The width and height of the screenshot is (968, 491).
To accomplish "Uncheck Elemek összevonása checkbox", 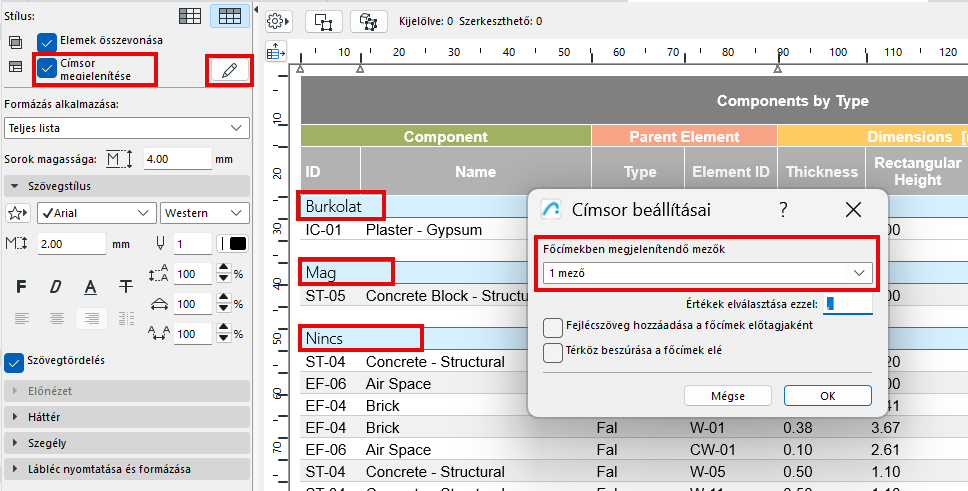I will [47, 43].
